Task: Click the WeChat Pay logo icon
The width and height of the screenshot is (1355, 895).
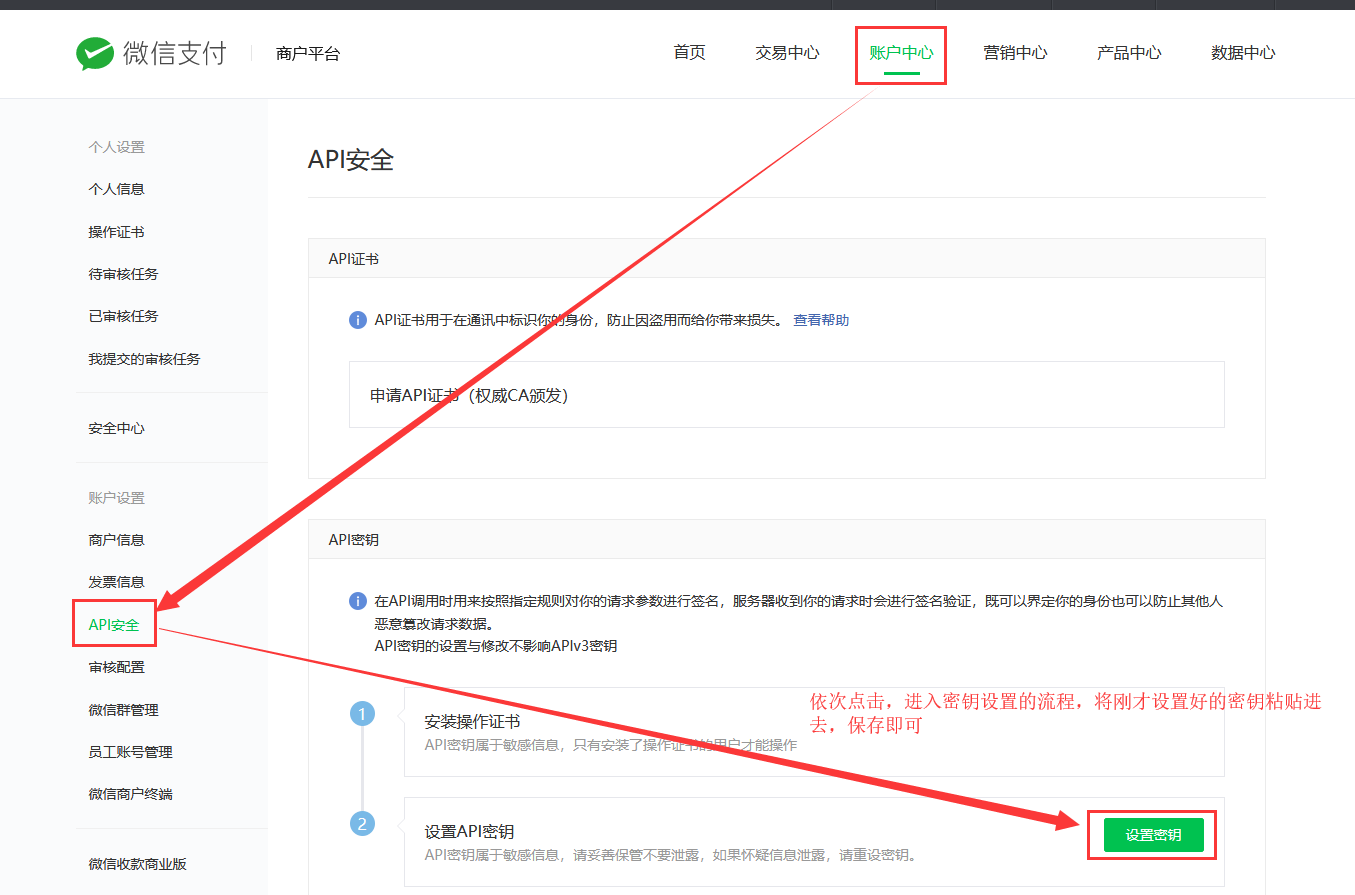Action: pyautogui.click(x=95, y=53)
